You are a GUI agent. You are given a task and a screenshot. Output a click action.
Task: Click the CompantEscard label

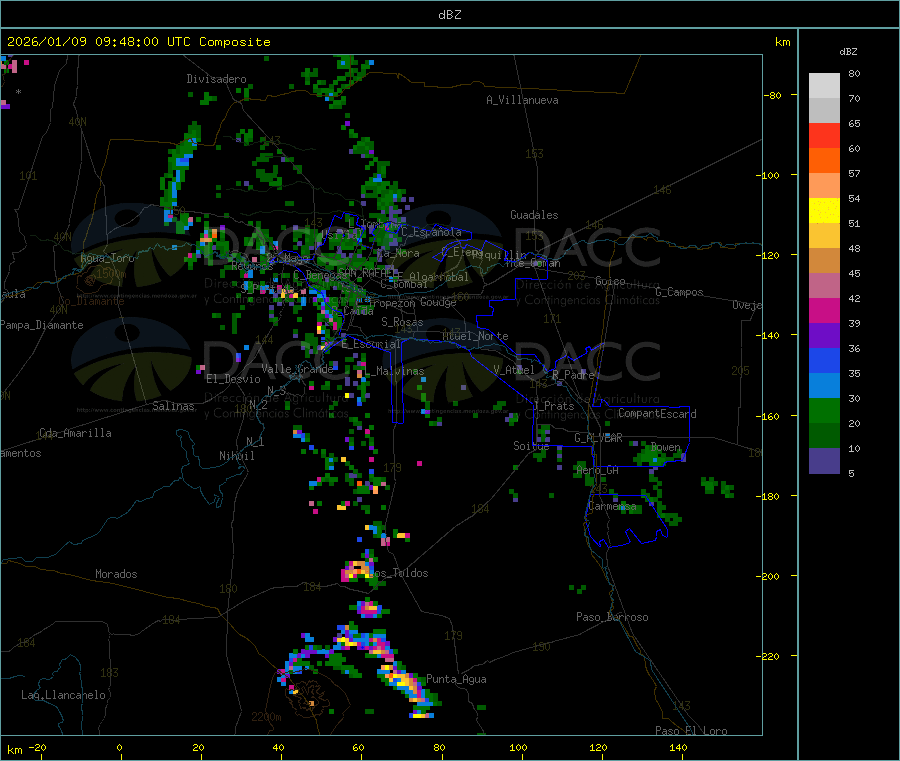(x=657, y=414)
